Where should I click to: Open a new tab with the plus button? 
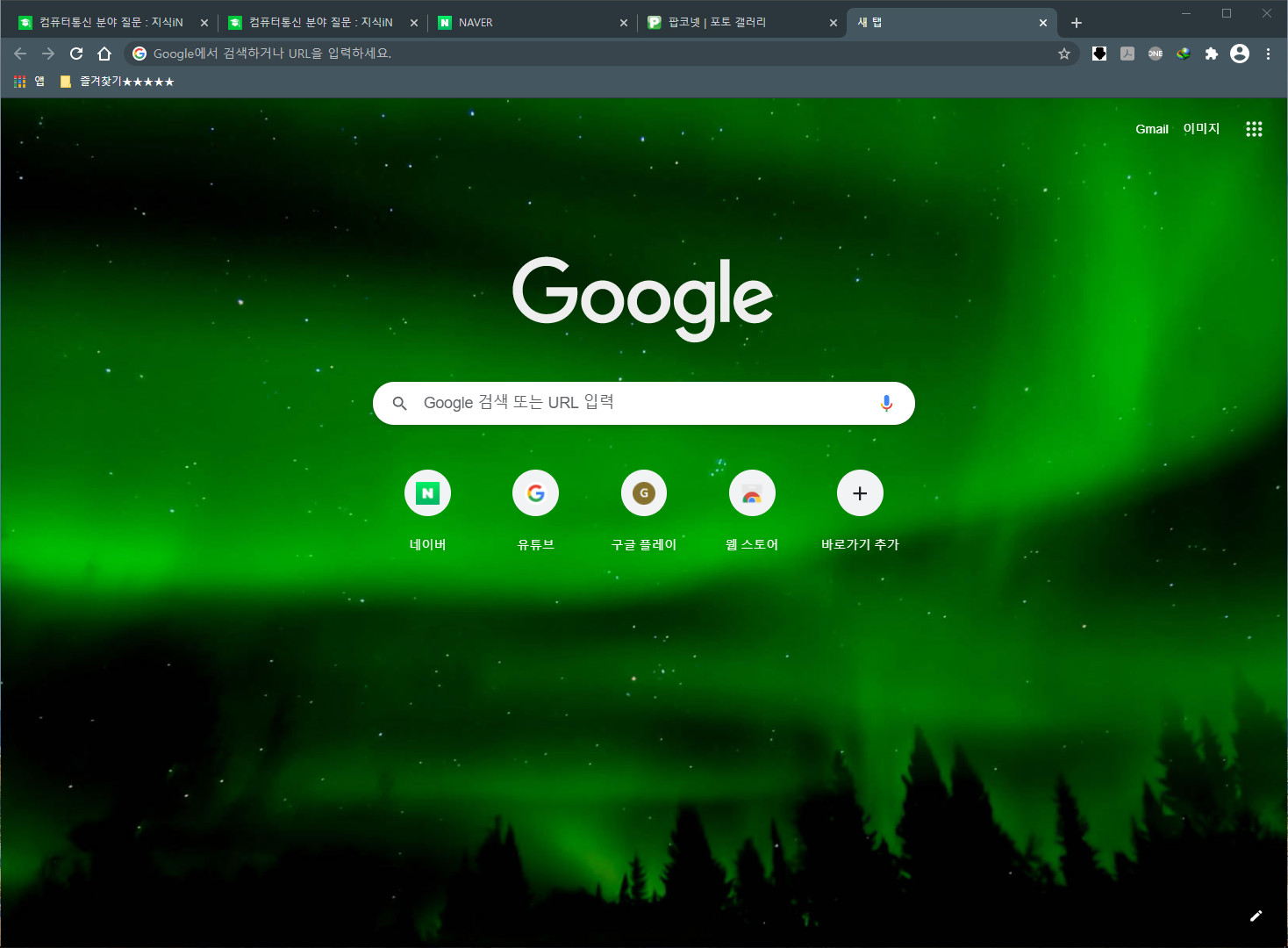click(1077, 23)
